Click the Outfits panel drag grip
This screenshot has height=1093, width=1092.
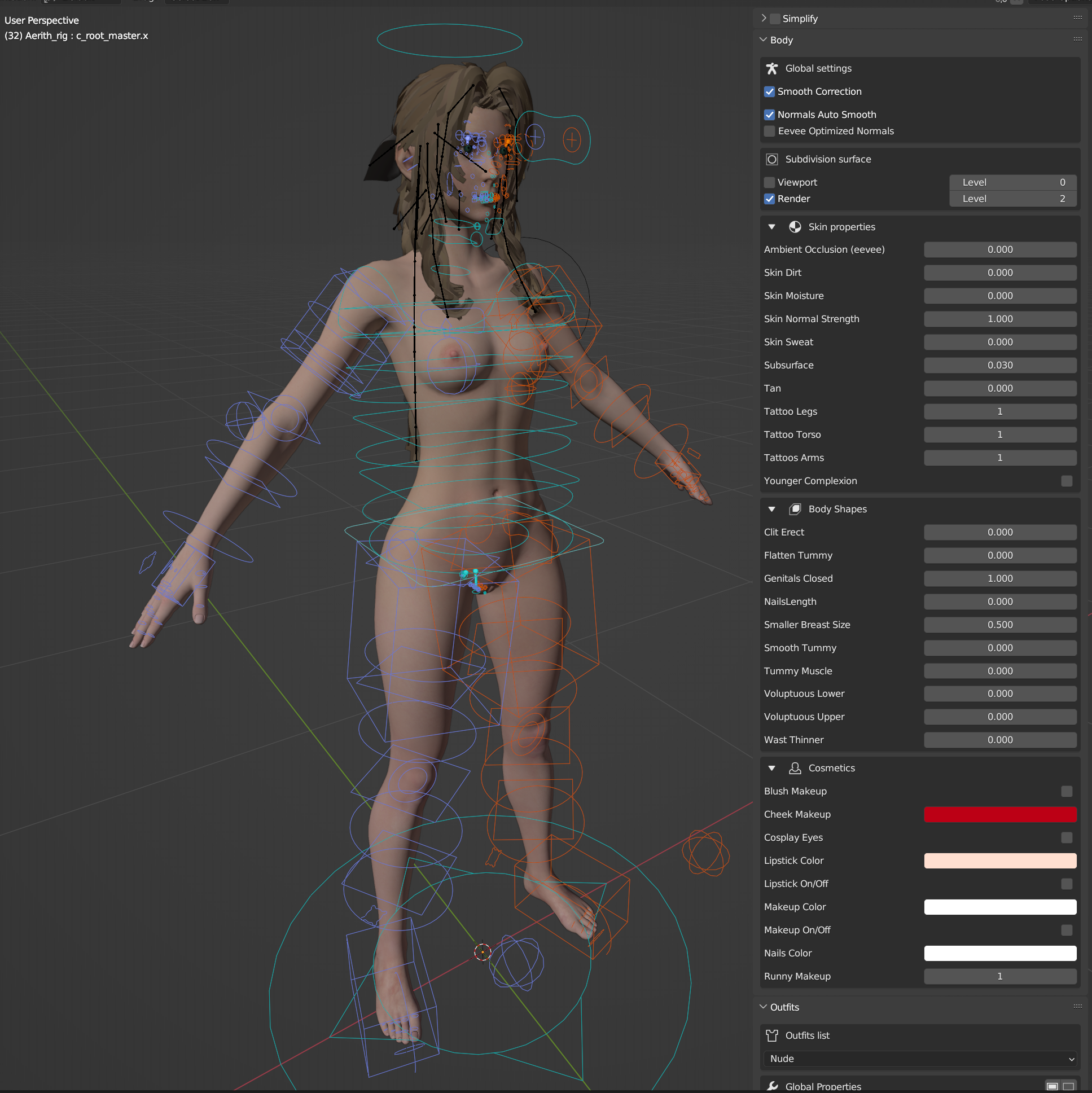pyautogui.click(x=1077, y=1007)
